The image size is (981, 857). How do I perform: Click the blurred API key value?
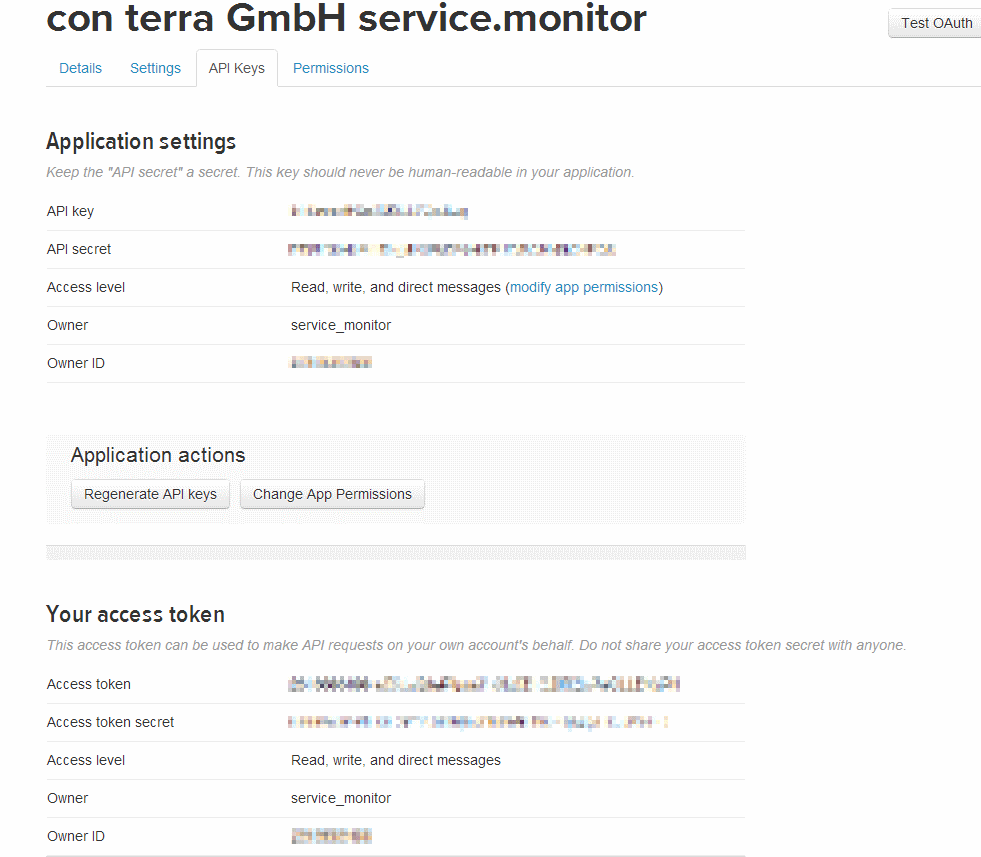tap(379, 211)
